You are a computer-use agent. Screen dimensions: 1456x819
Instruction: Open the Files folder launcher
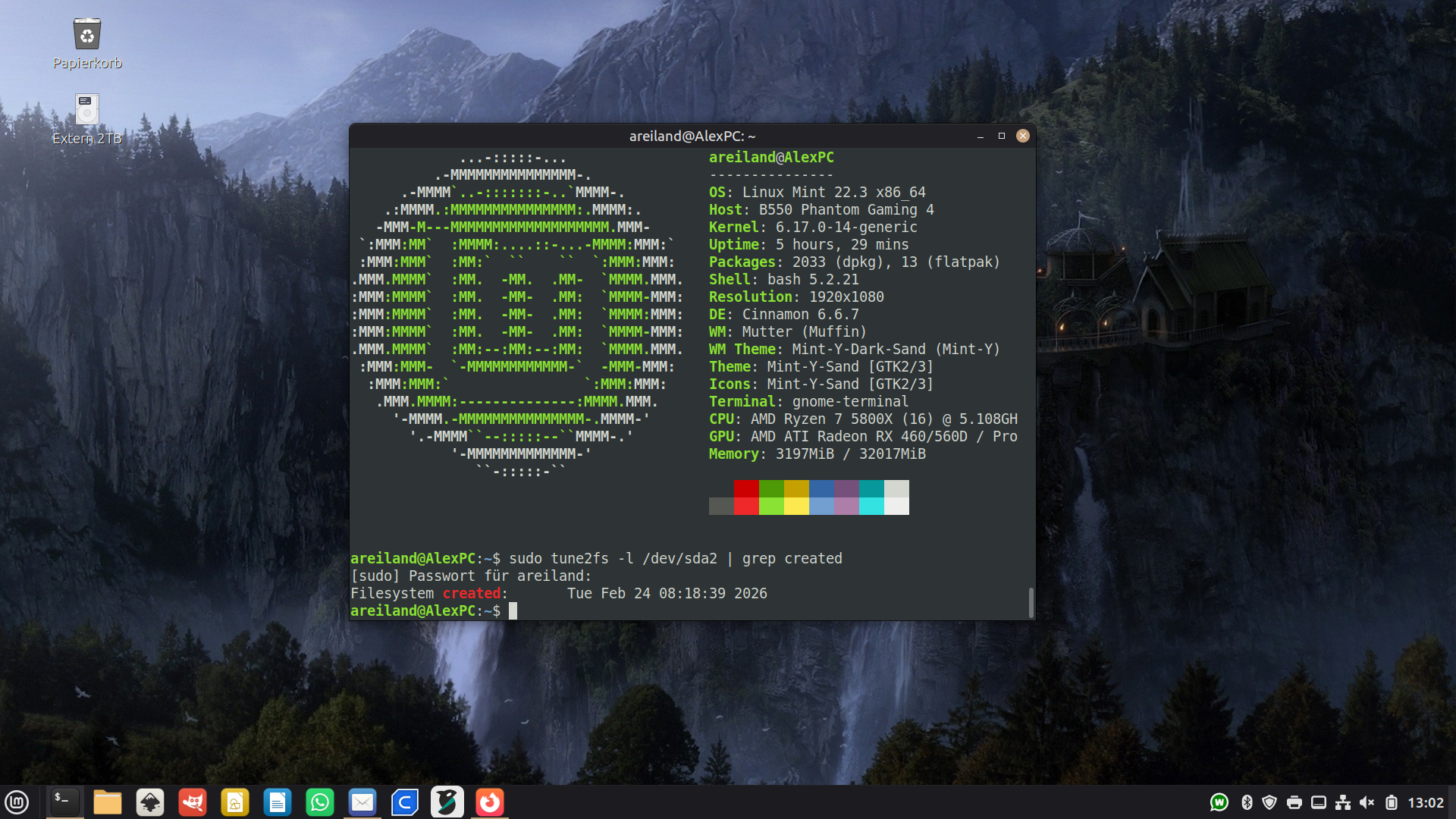point(107,802)
